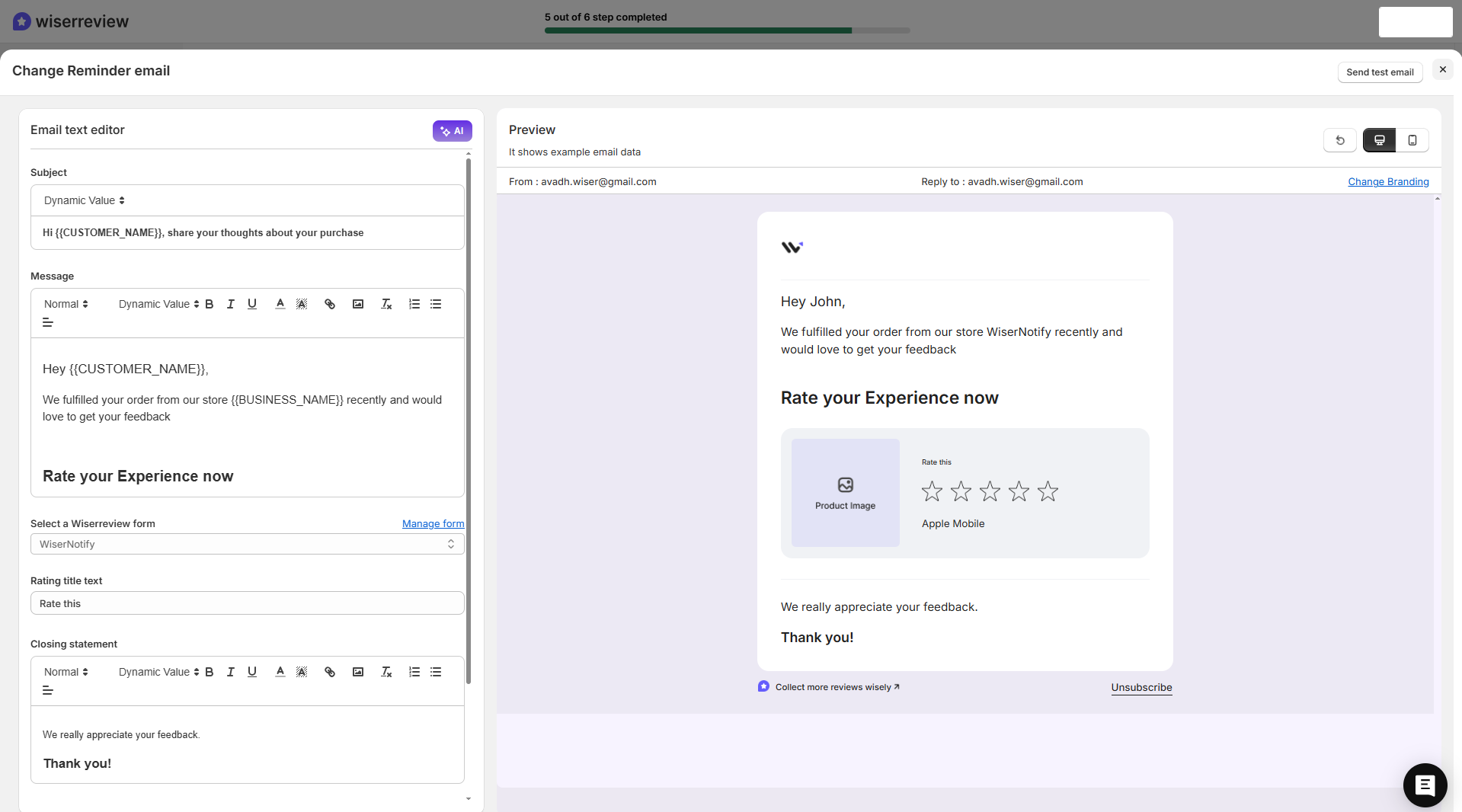This screenshot has width=1462, height=812.
Task: Open the Normal paragraph style dropdown
Action: click(x=65, y=304)
